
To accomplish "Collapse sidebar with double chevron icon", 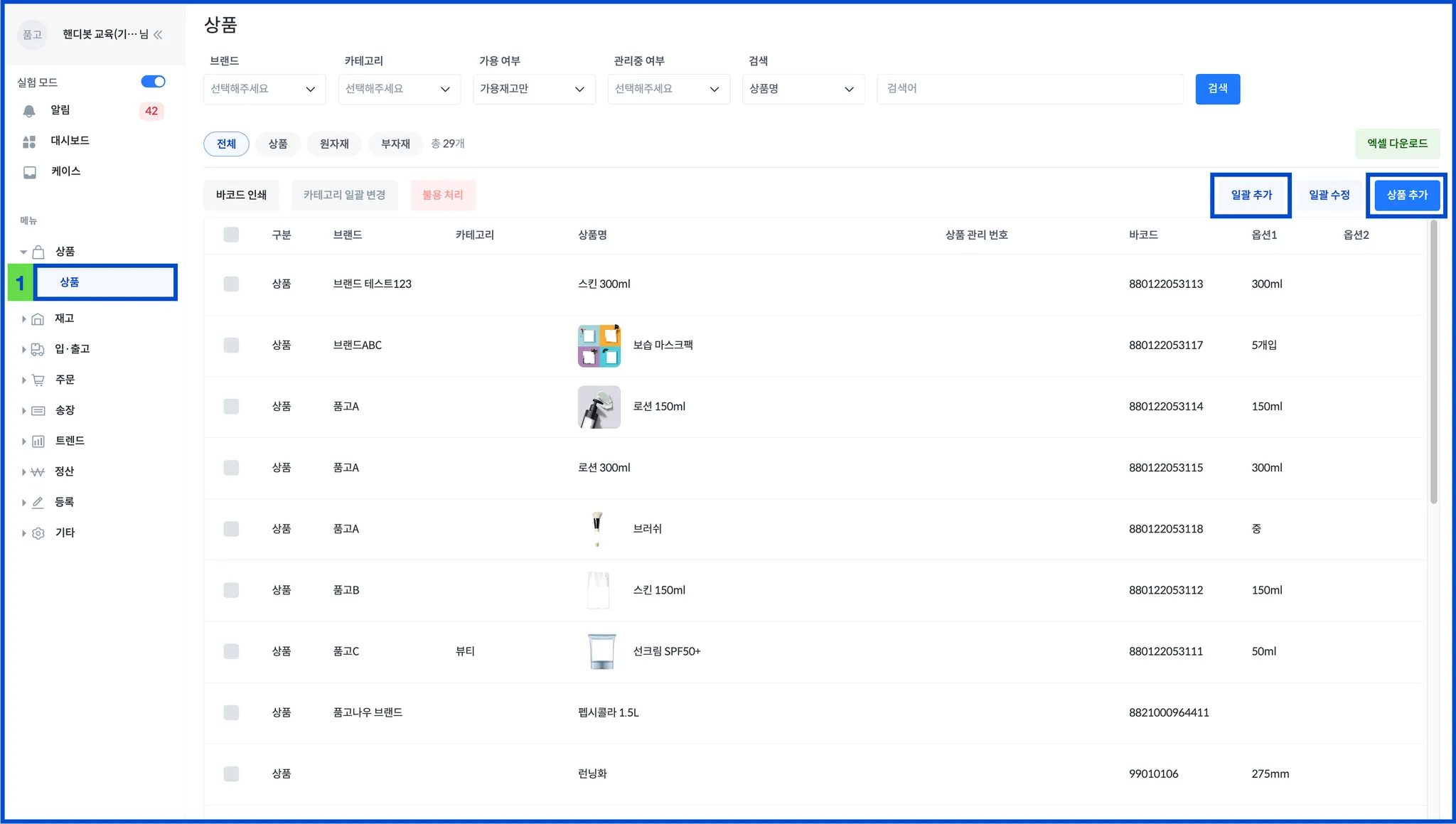I will tap(158, 35).
